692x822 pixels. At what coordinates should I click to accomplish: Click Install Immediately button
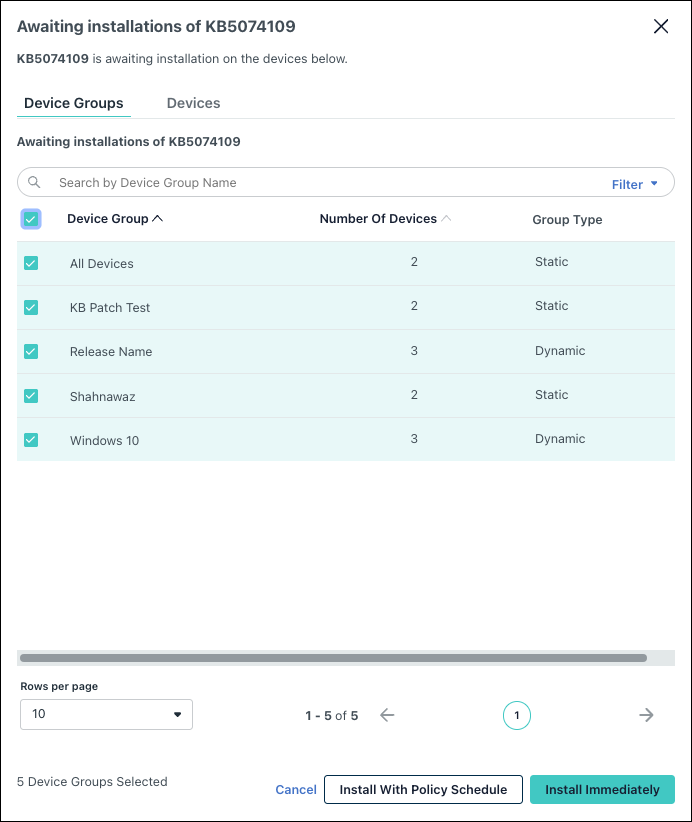(x=602, y=789)
